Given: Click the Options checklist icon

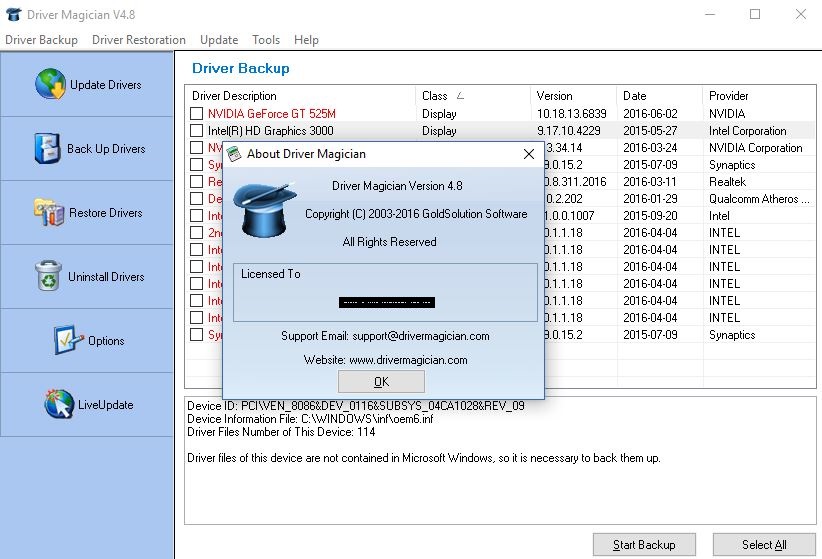Looking at the screenshot, I should [x=68, y=340].
